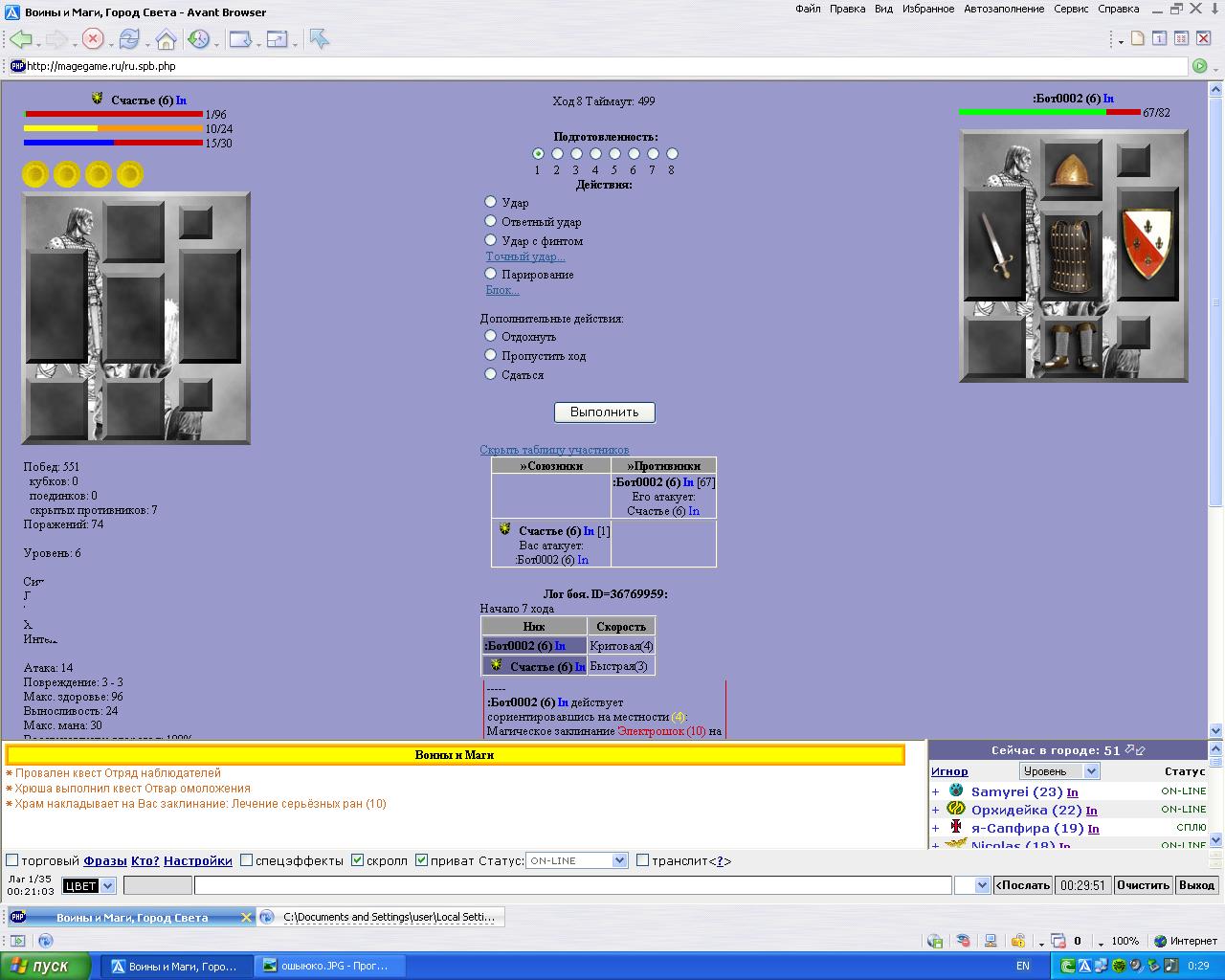
Task: Click the Выполнить button
Action: tap(605, 412)
